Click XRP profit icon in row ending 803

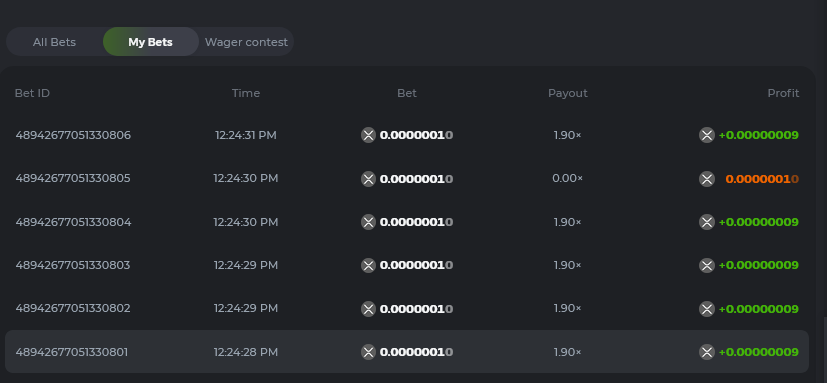coord(707,265)
